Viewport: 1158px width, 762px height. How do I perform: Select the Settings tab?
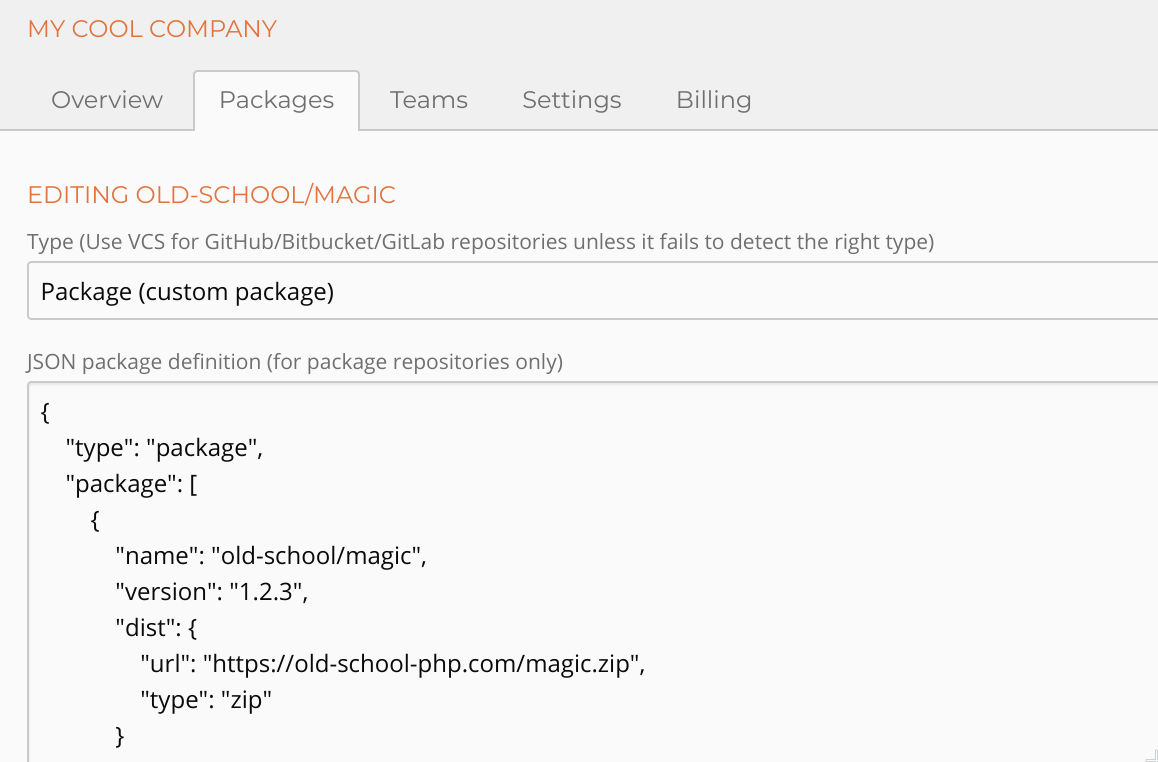[571, 100]
